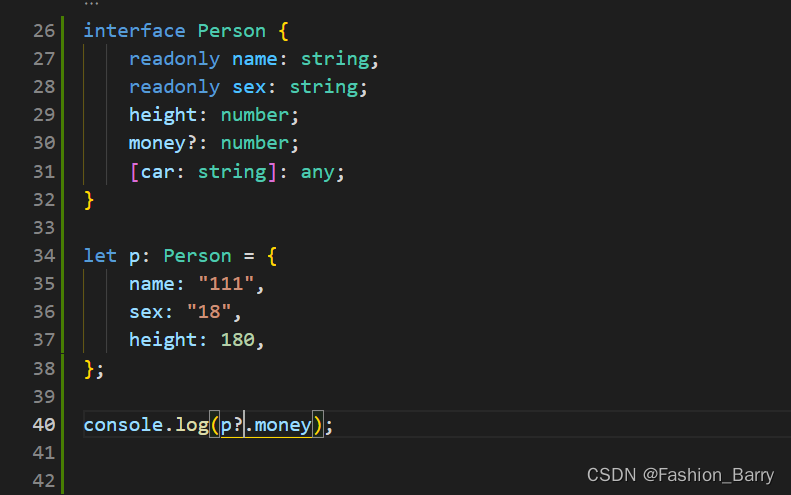Place cursor on 'readonly' before name
The height and width of the screenshot is (495, 791).
pos(174,59)
